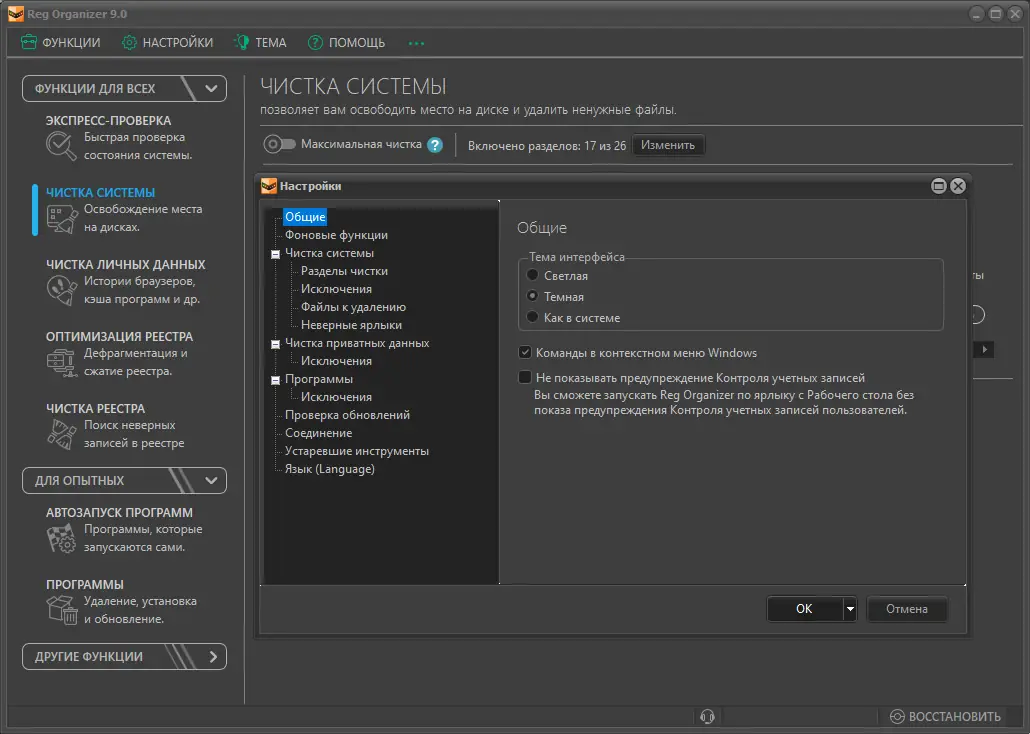Image resolution: width=1030 pixels, height=734 pixels.
Task: Click the Registry Optimization icon
Action: (62, 363)
